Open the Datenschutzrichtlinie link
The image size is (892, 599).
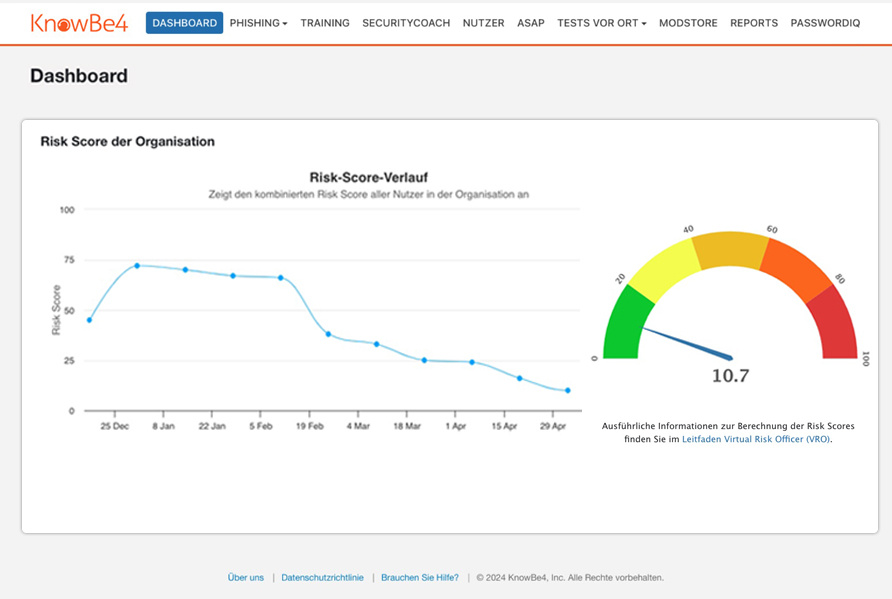(322, 577)
